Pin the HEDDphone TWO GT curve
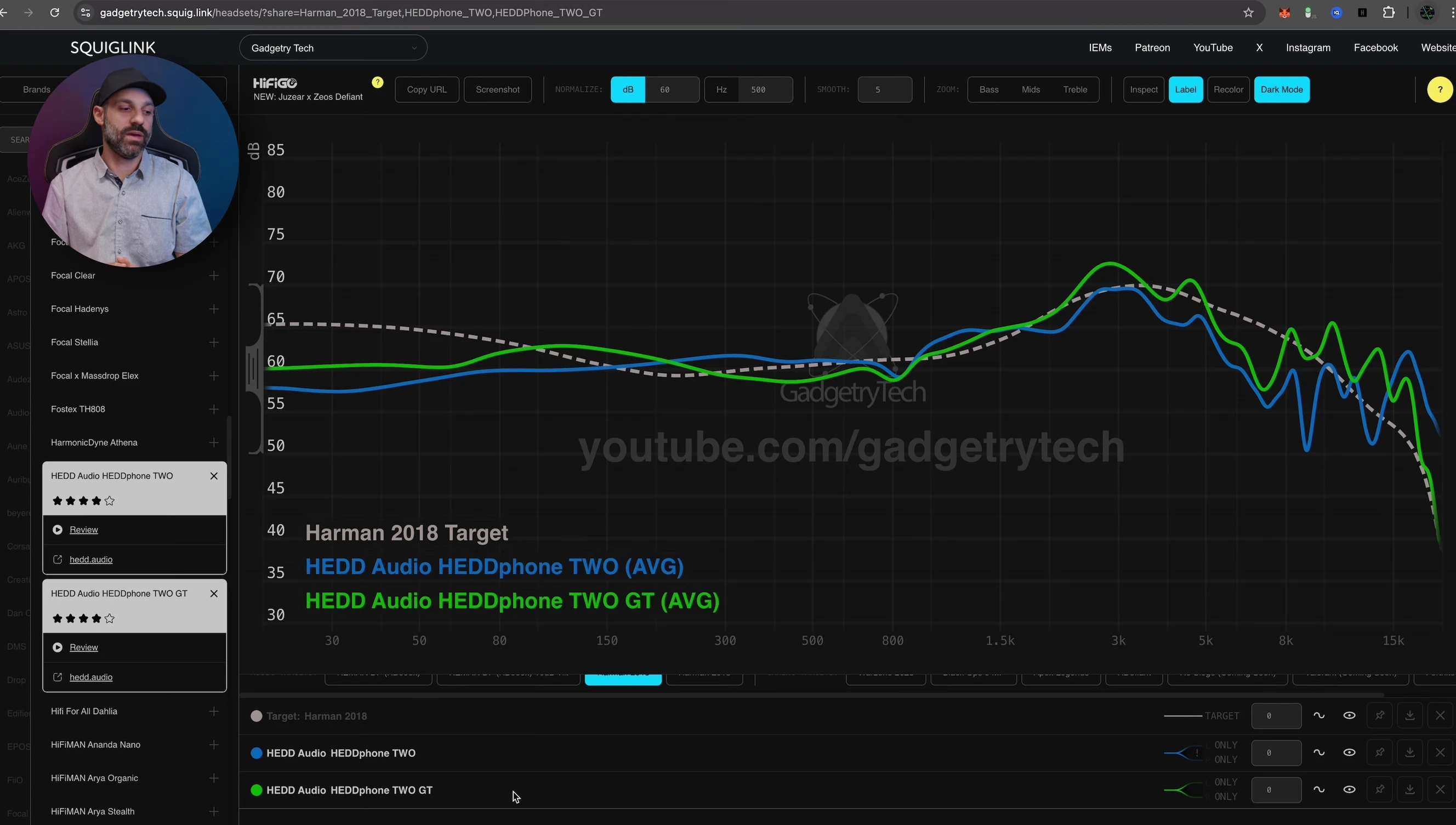Screen dimensions: 1456x825 point(1379,789)
